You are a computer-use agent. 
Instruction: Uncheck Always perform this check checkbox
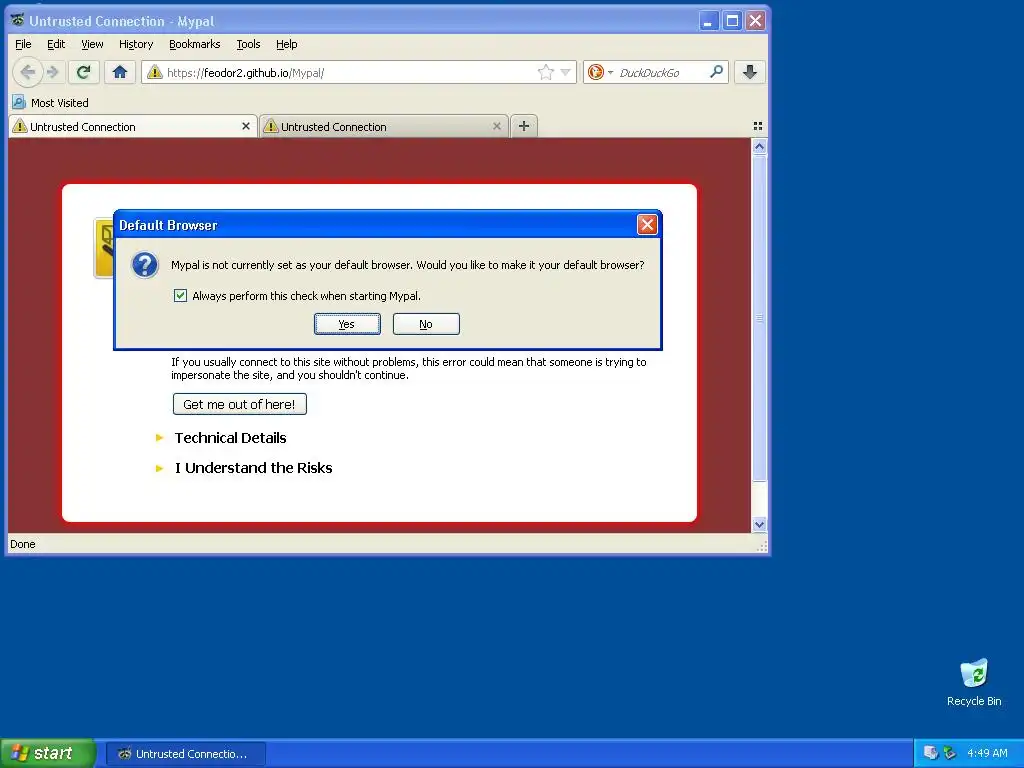click(x=180, y=296)
